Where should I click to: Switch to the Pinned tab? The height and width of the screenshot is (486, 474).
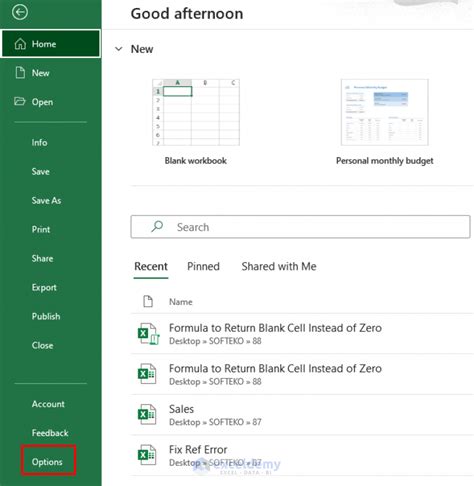[203, 267]
